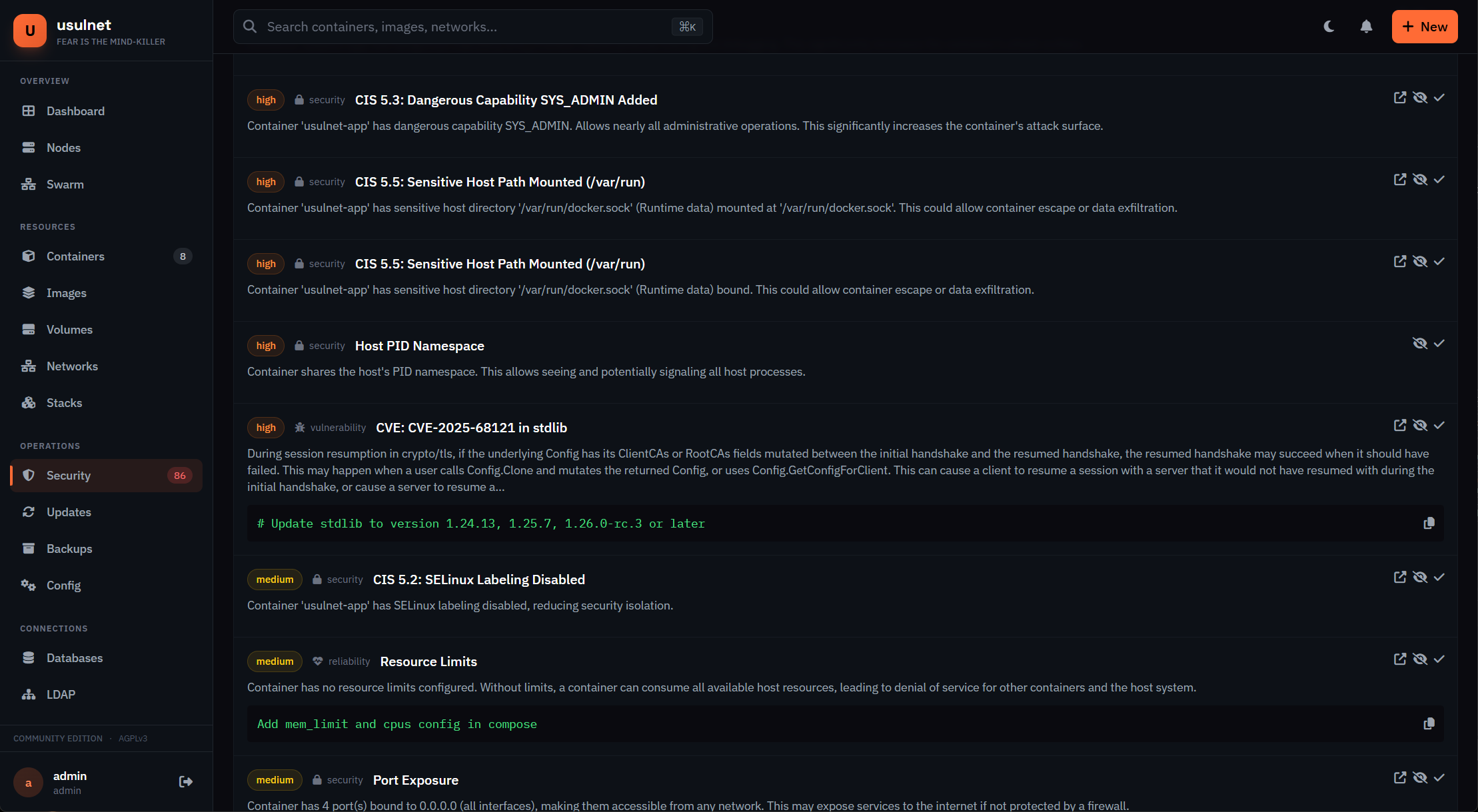Image resolution: width=1478 pixels, height=812 pixels.
Task: Switch to the Dashboard view
Action: (75, 111)
